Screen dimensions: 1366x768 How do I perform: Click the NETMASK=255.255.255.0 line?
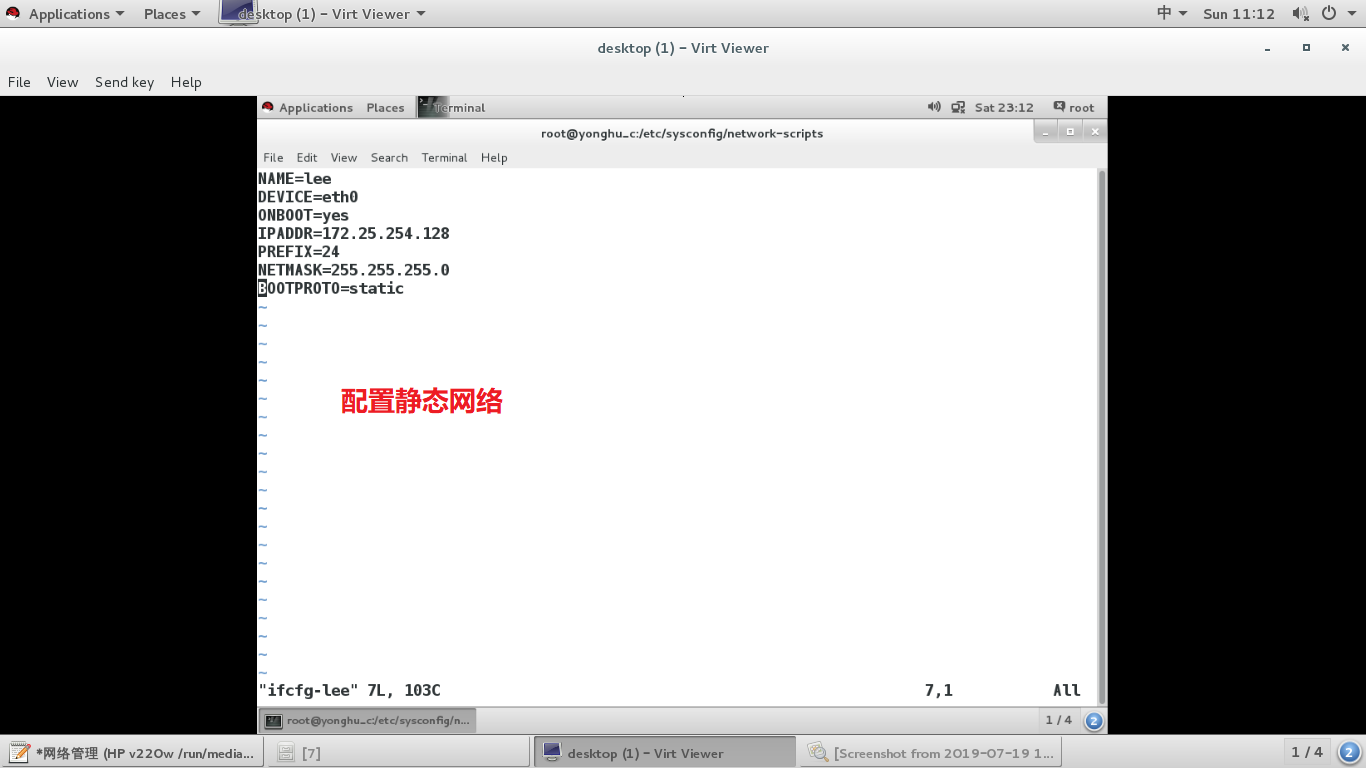pos(354,270)
